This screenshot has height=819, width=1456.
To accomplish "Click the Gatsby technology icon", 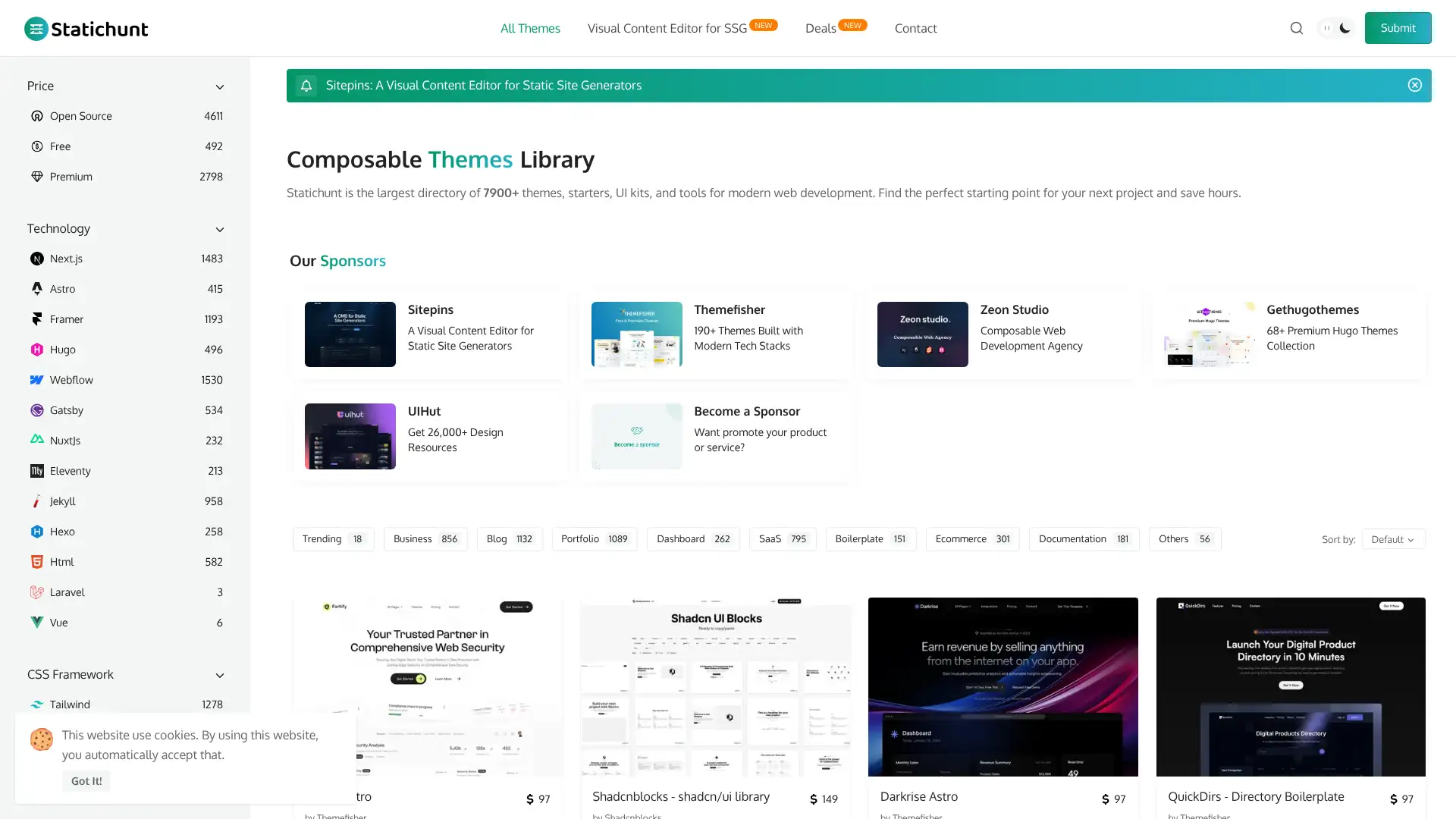I will point(36,410).
